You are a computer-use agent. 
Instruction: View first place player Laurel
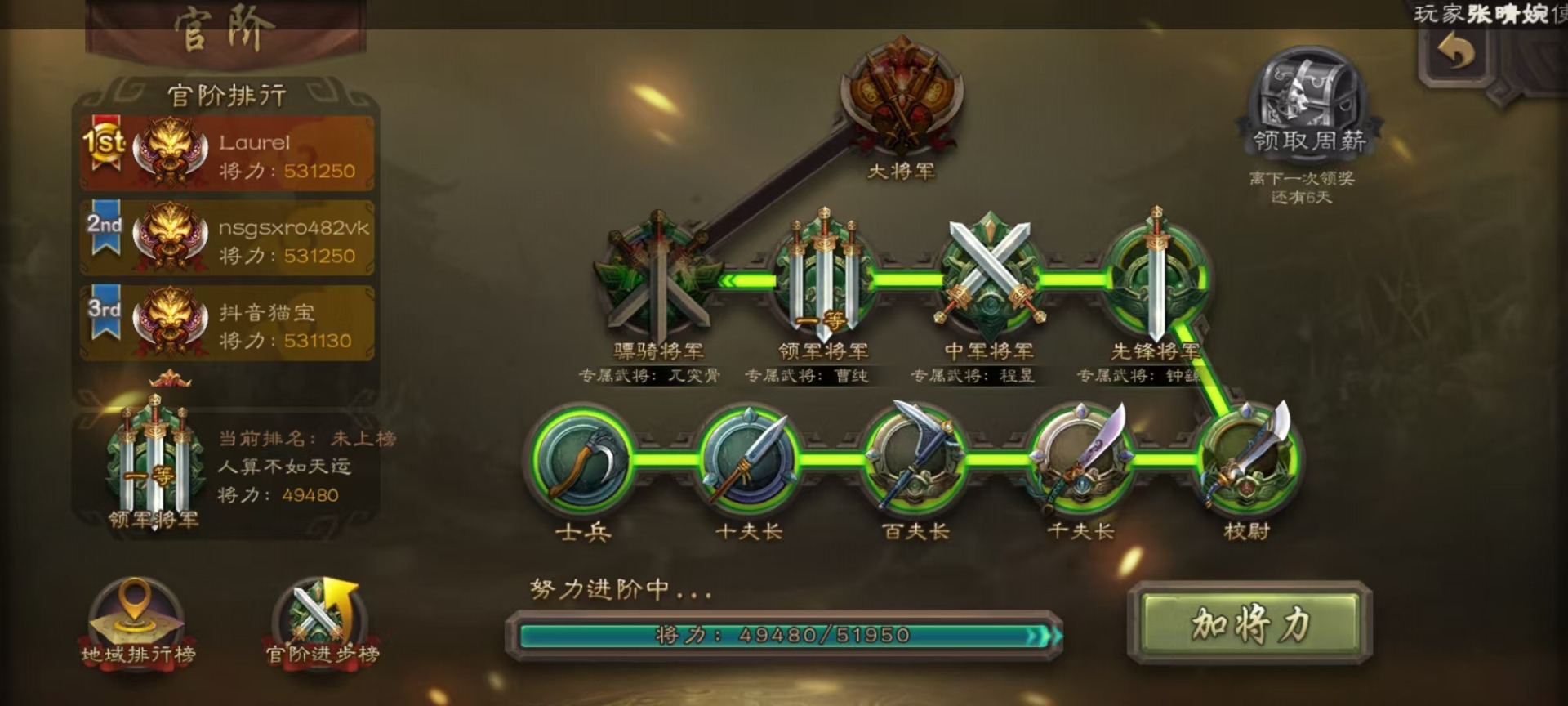(x=227, y=154)
